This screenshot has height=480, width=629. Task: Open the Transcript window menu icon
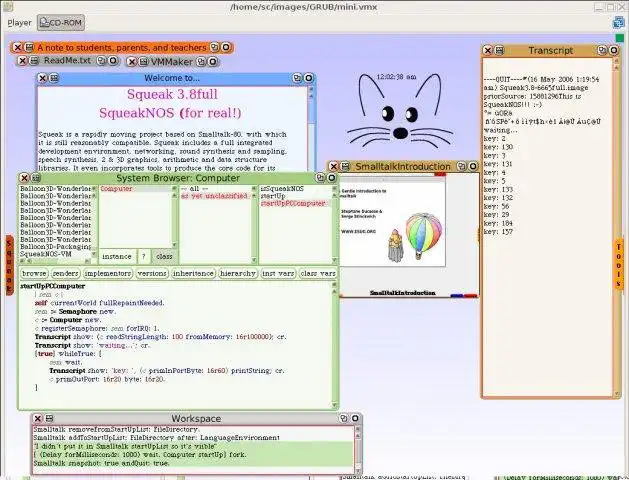tap(499, 50)
